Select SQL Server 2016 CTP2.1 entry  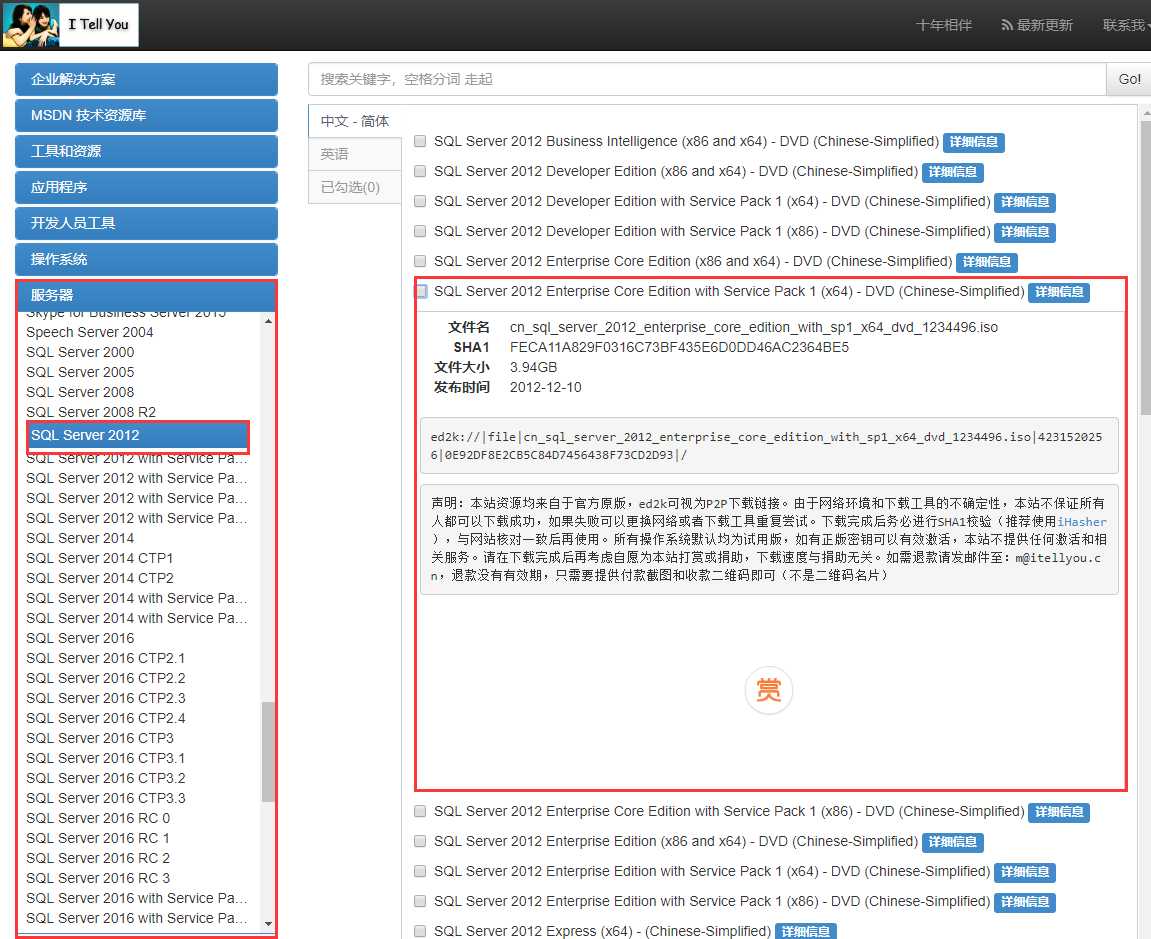click(x=106, y=658)
